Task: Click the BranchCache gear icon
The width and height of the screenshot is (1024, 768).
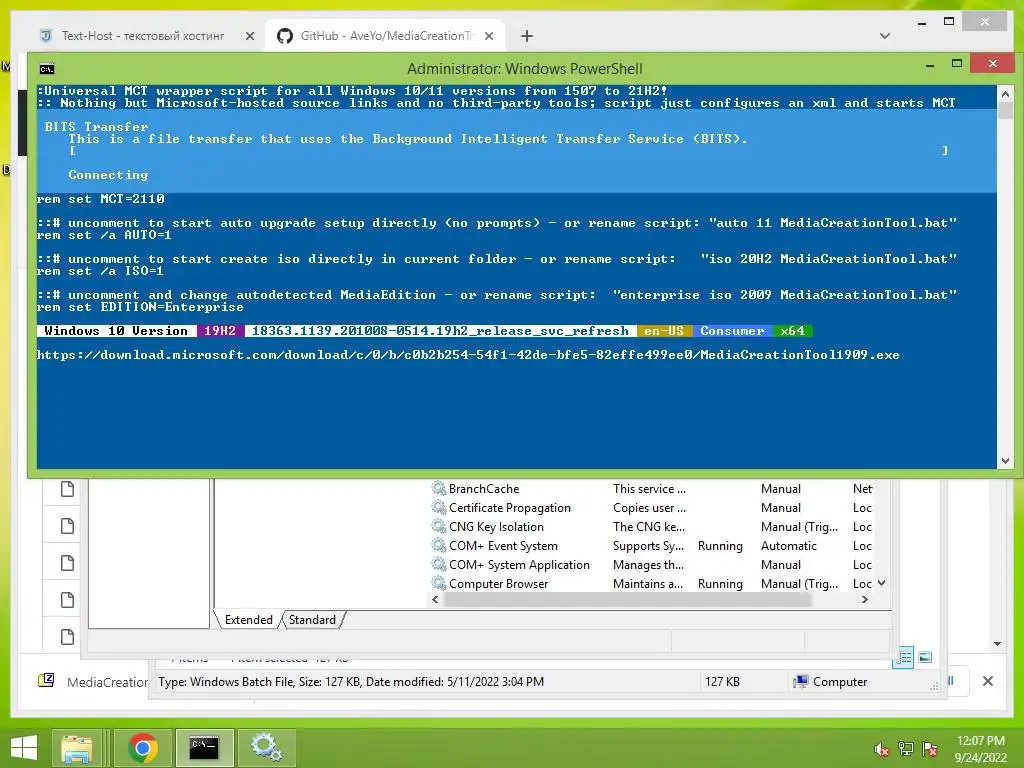Action: coord(438,488)
